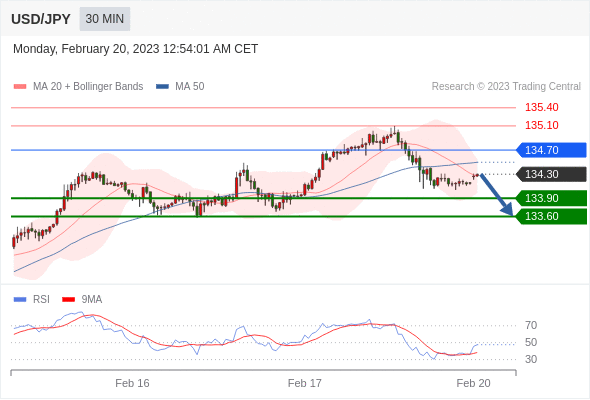Click the blue downward forecast arrow
The width and height of the screenshot is (590, 400).
[497, 195]
